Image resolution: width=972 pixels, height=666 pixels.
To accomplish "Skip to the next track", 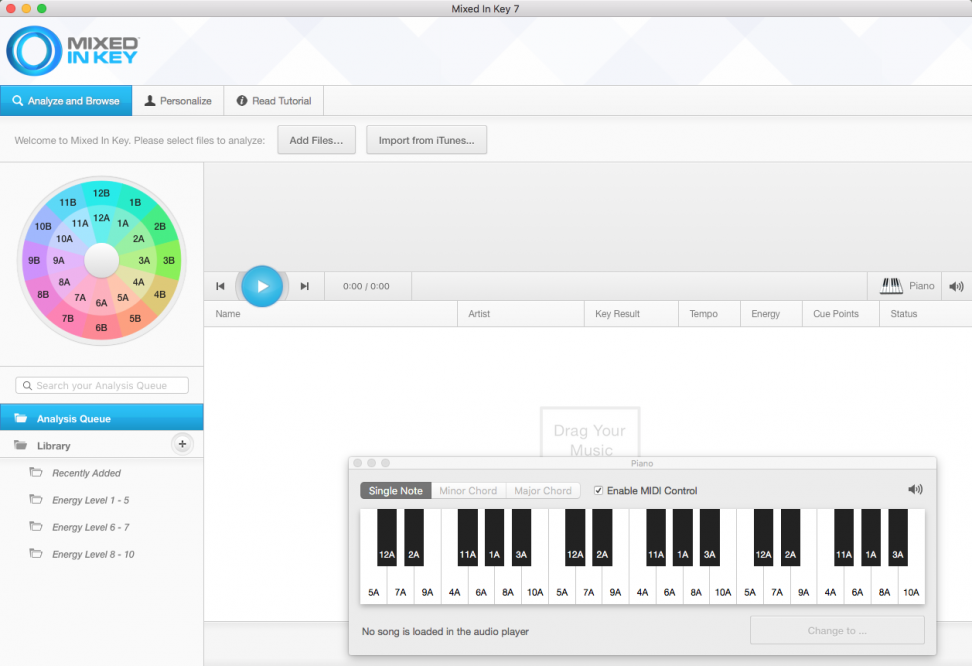I will pos(305,287).
